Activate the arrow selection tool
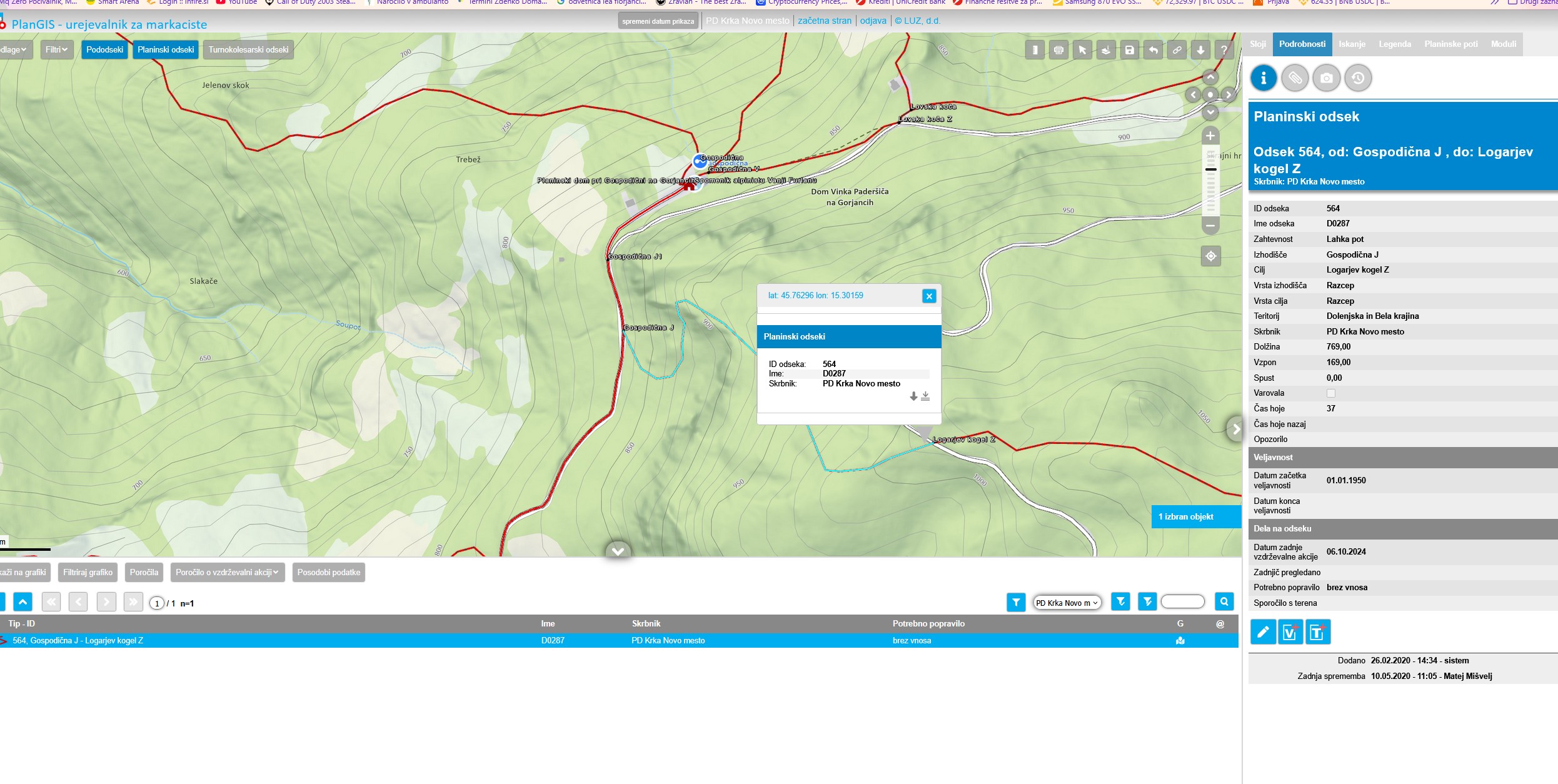 pos(1082,50)
